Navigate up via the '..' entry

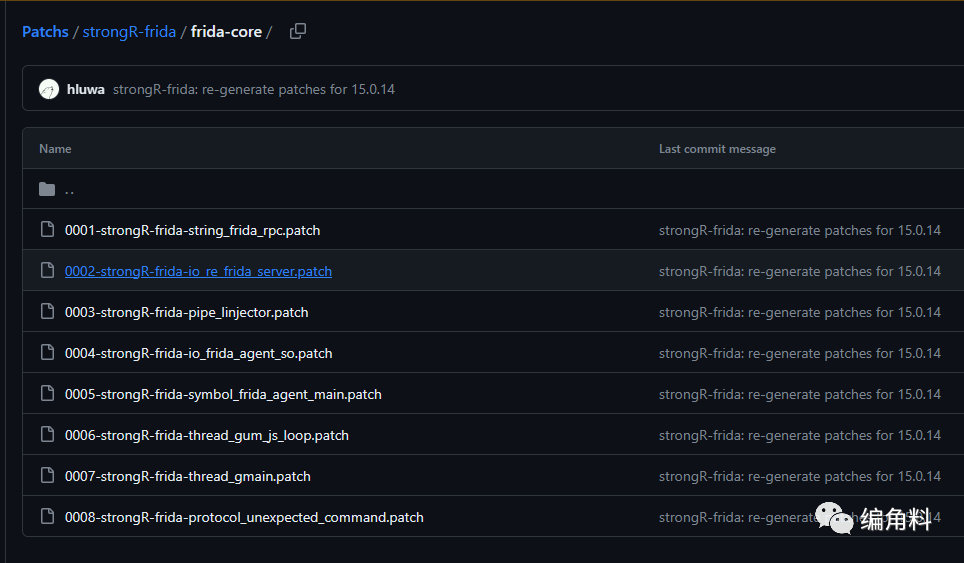[x=69, y=190]
